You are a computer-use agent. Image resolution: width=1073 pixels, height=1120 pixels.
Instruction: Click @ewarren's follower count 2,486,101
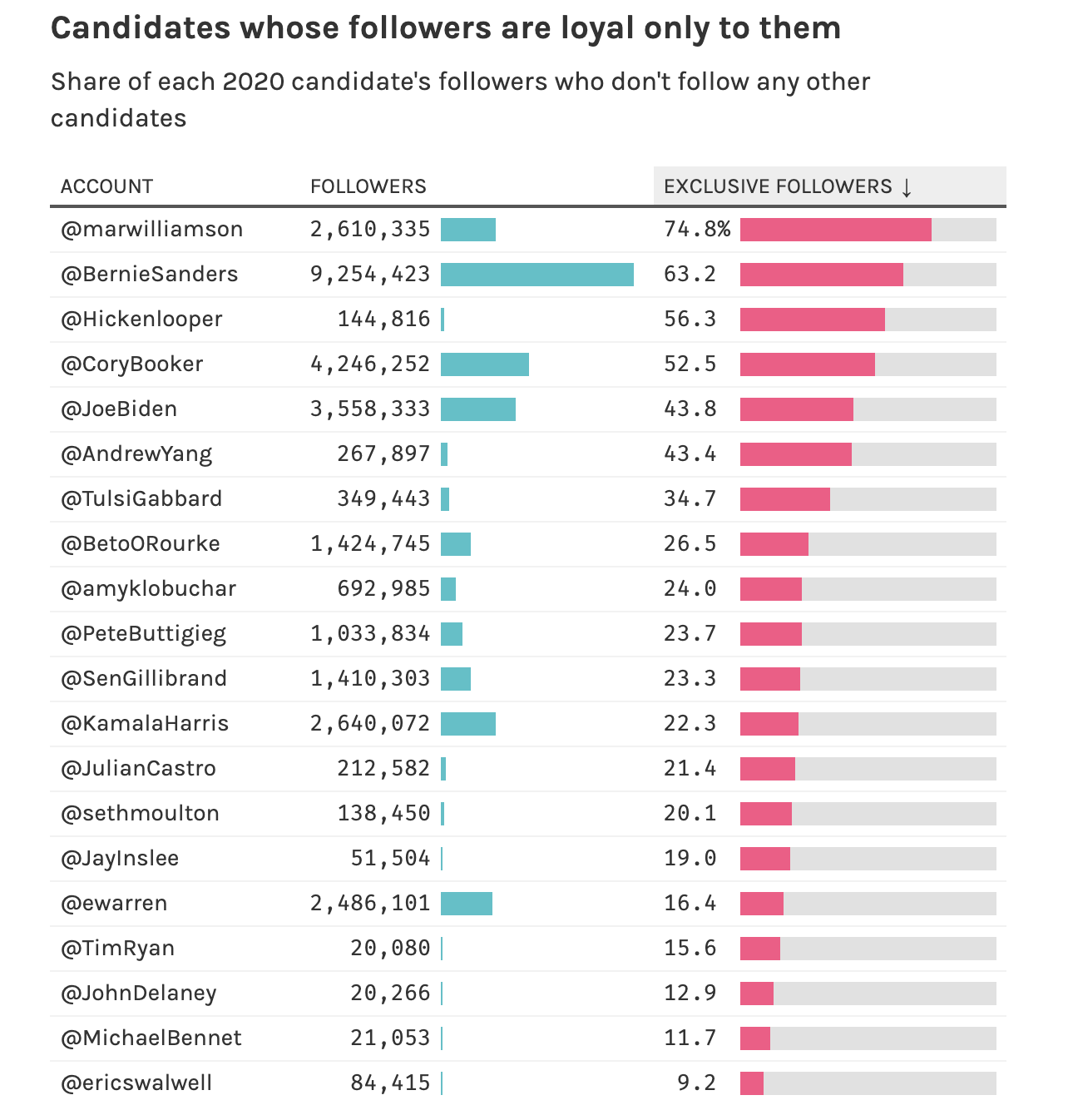pos(370,904)
